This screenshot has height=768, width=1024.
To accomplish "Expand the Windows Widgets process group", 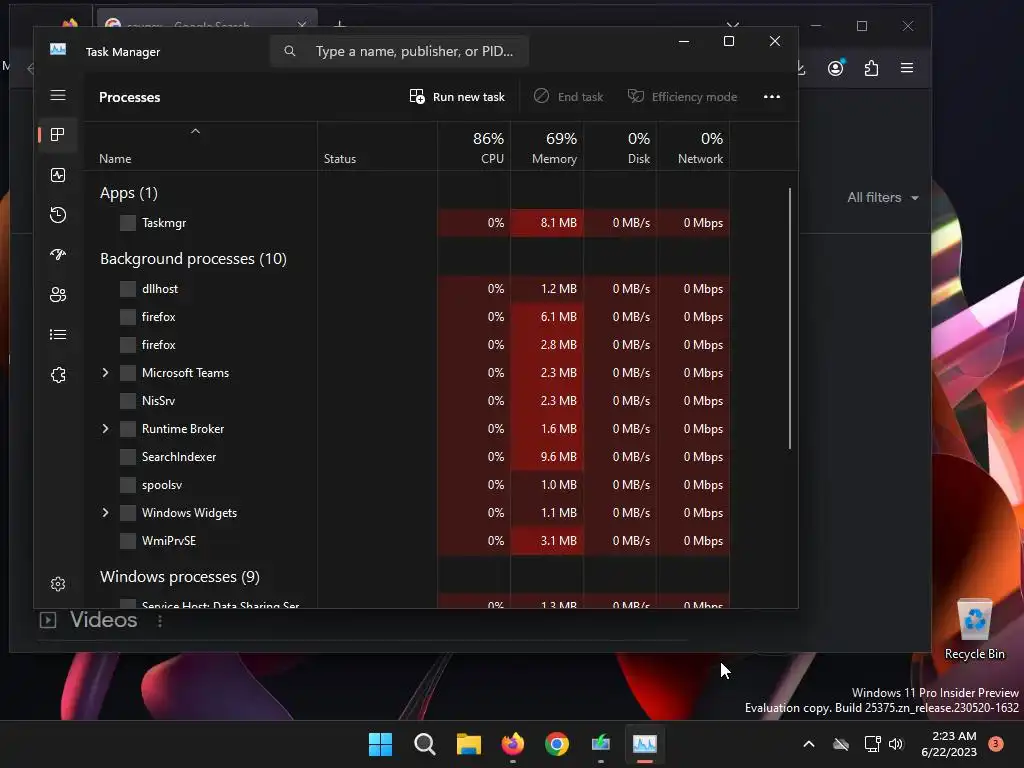I will 105,513.
